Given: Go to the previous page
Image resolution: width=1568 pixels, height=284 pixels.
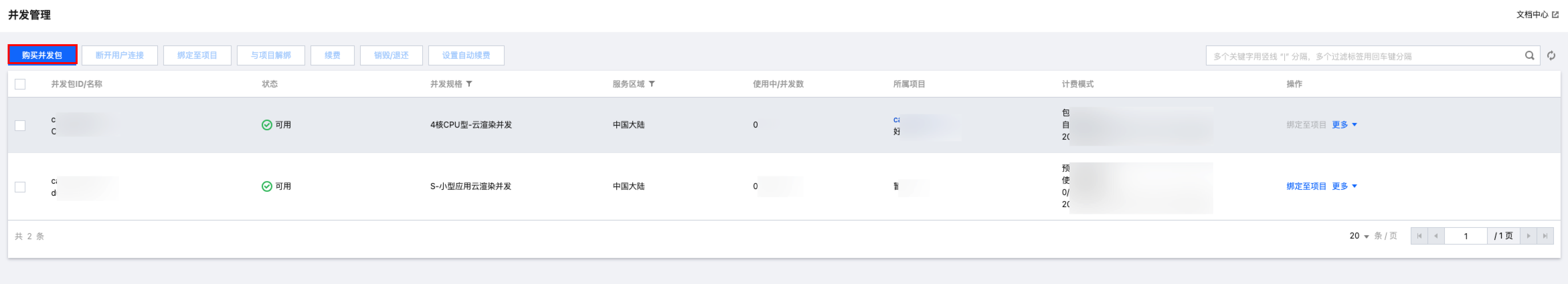Looking at the screenshot, I should pyautogui.click(x=1436, y=236).
